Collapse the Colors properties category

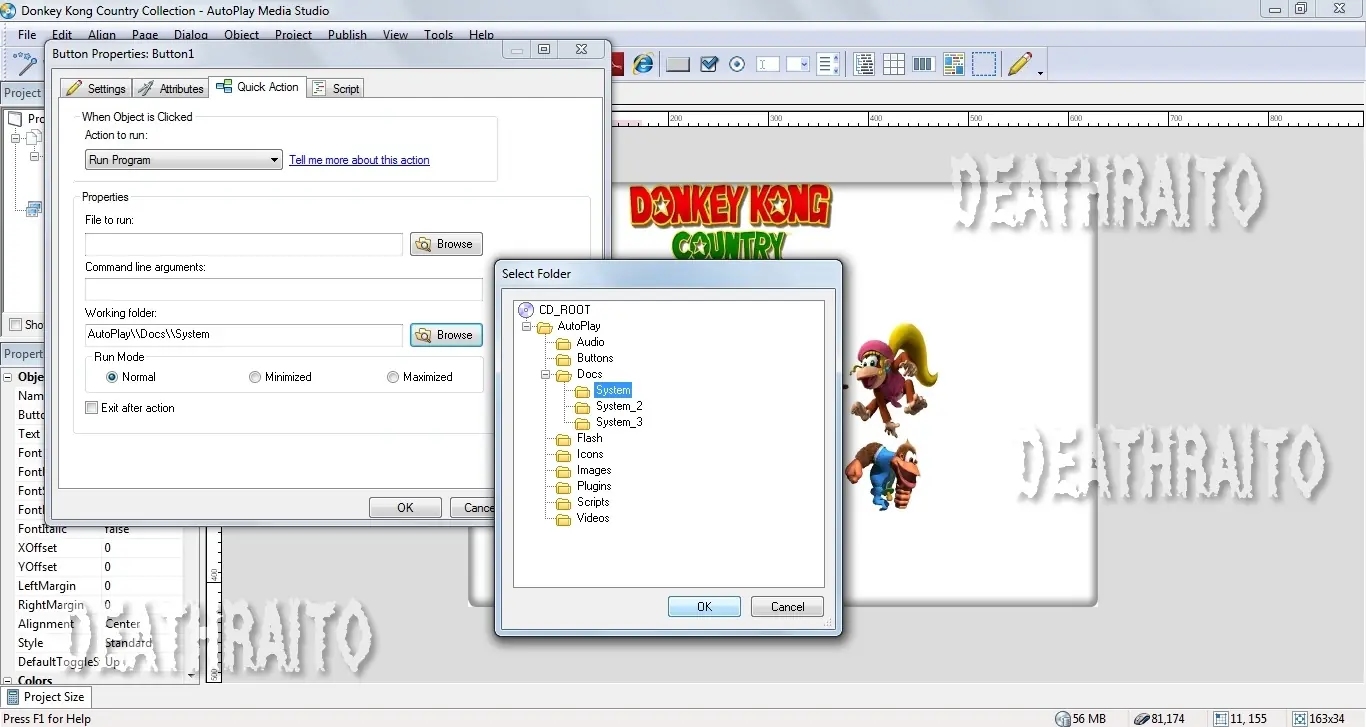tap(8, 681)
